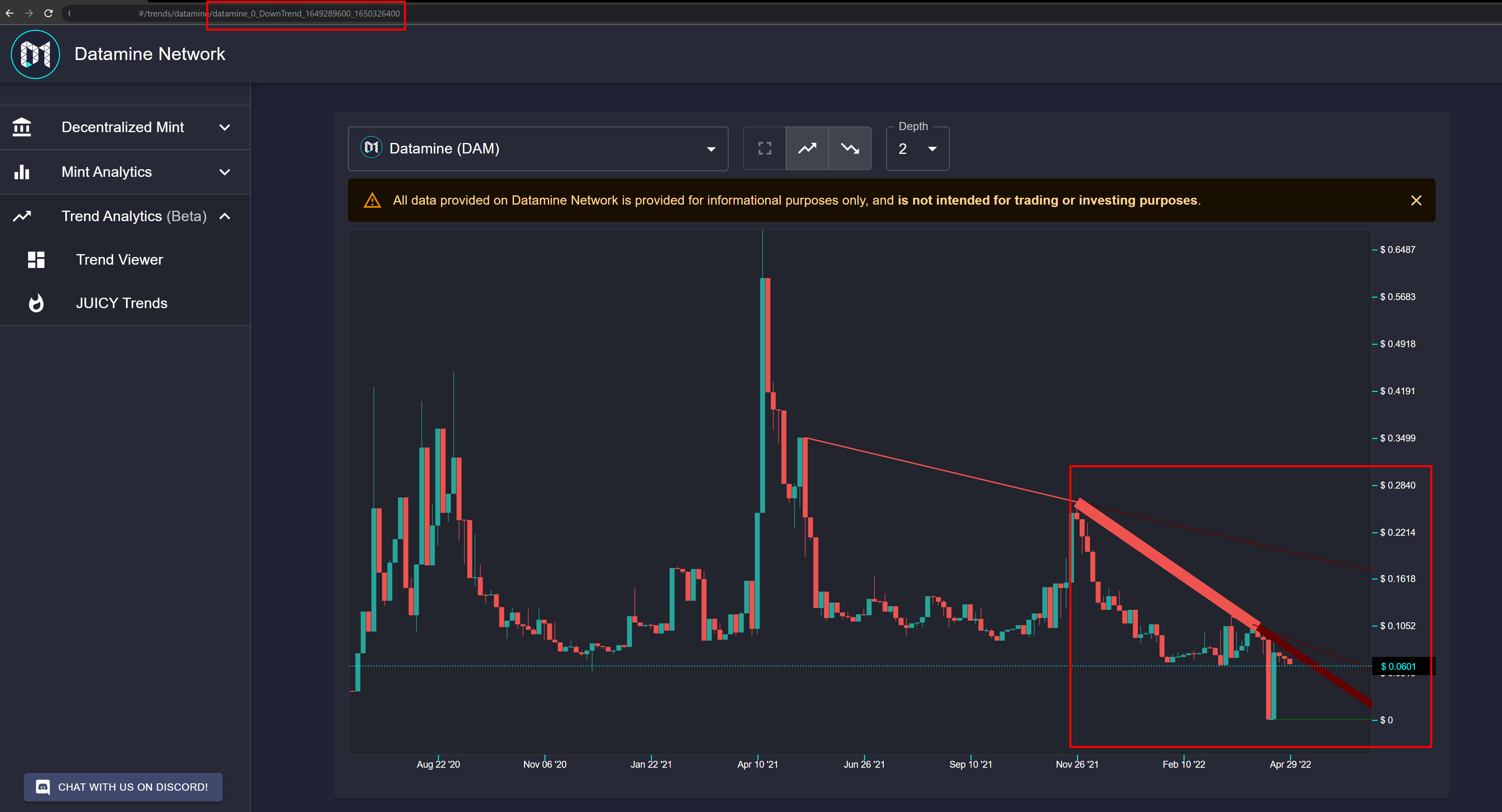Click the Jan 22 '21 date label

(651, 764)
